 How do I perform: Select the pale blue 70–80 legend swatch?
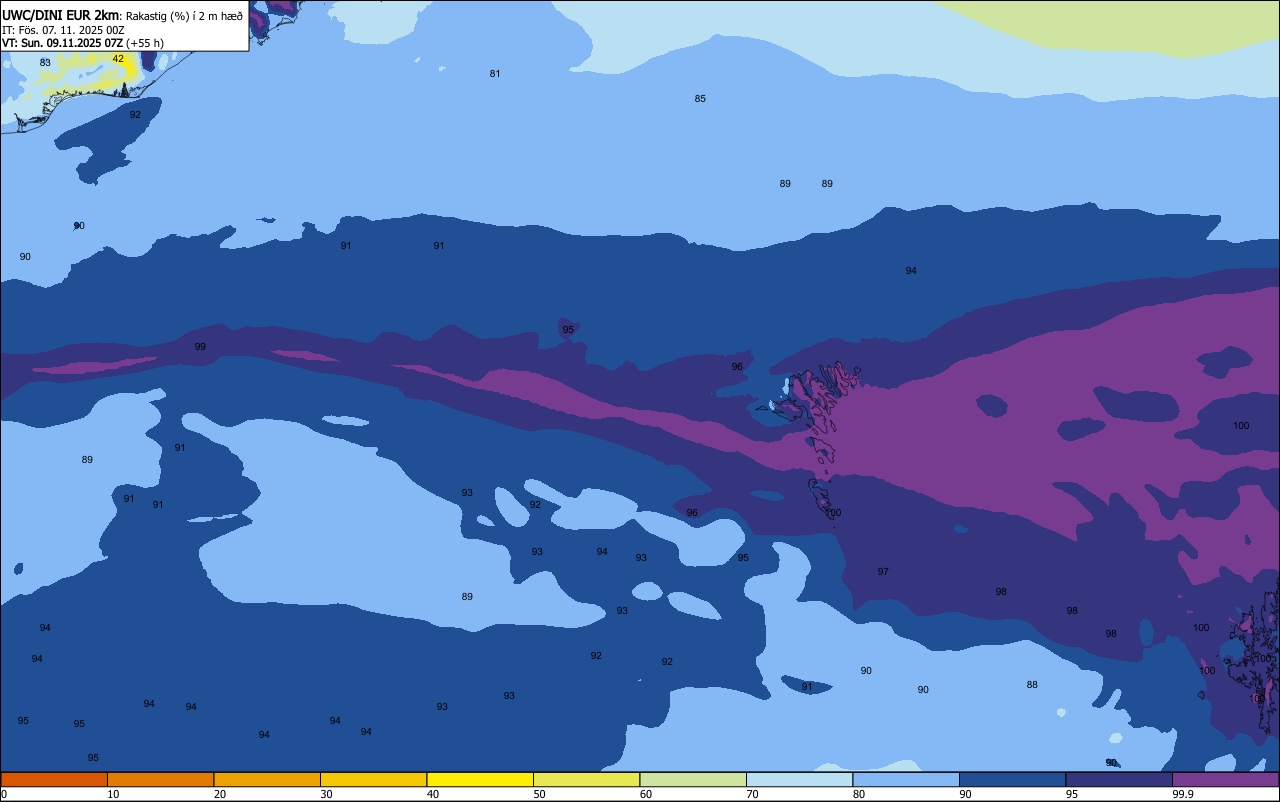pyautogui.click(x=799, y=779)
